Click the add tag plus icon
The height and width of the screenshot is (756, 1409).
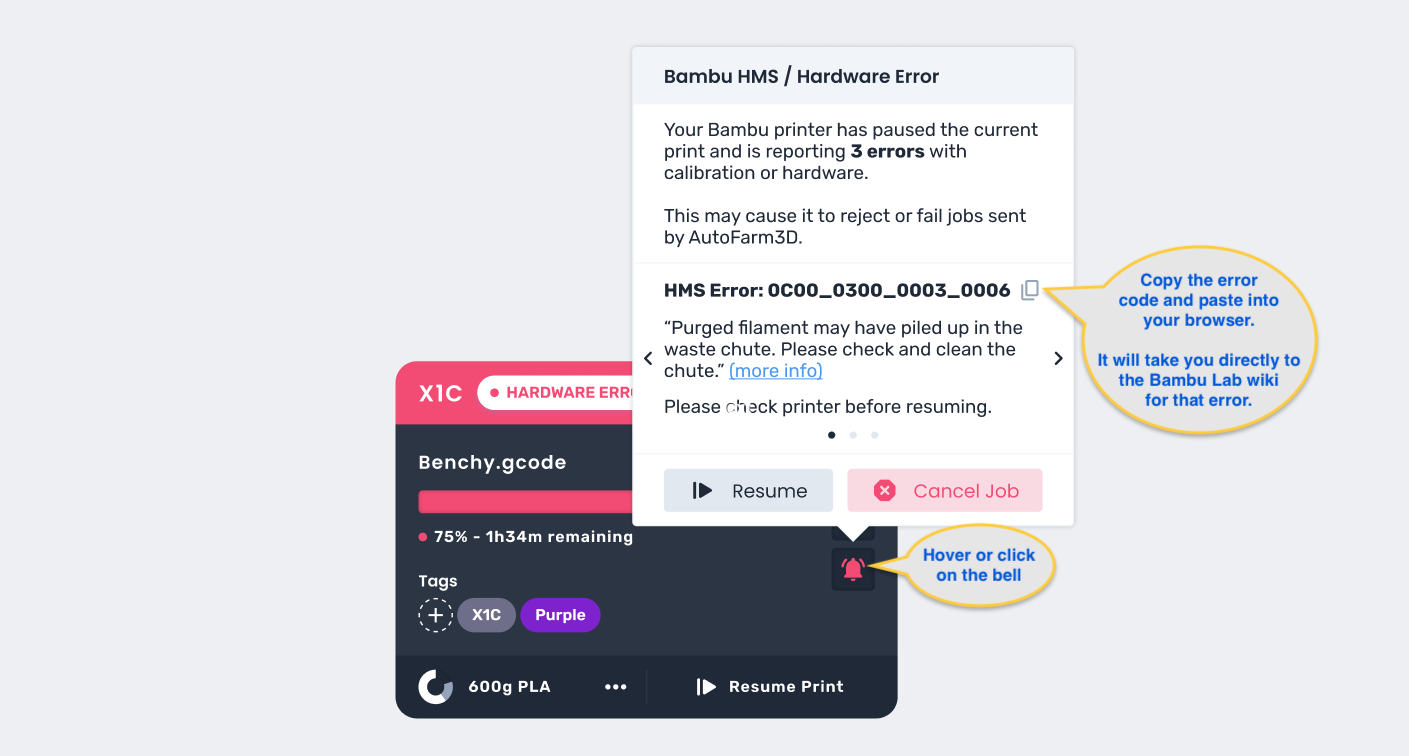pos(435,615)
